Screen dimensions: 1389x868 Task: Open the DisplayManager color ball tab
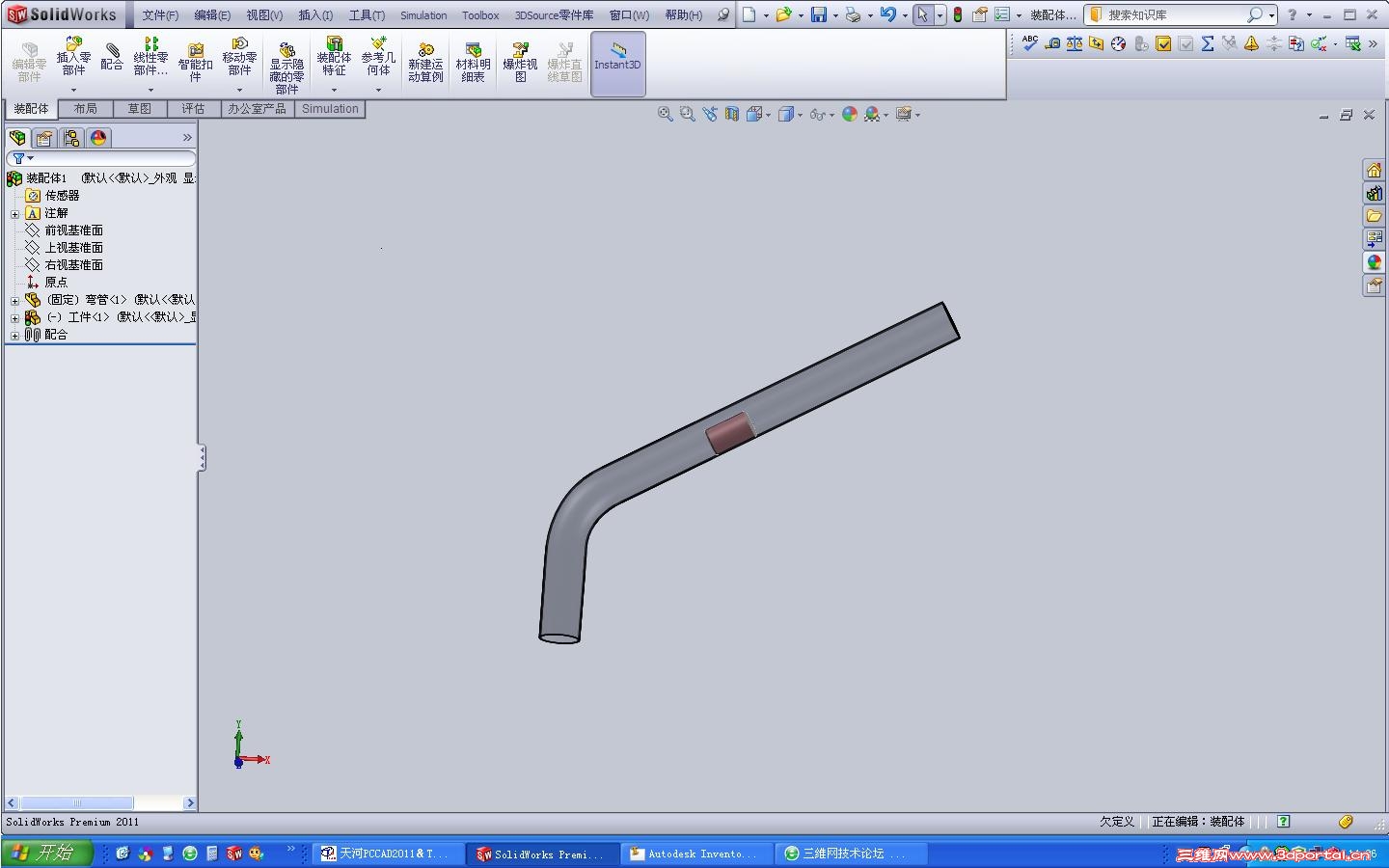(x=98, y=138)
